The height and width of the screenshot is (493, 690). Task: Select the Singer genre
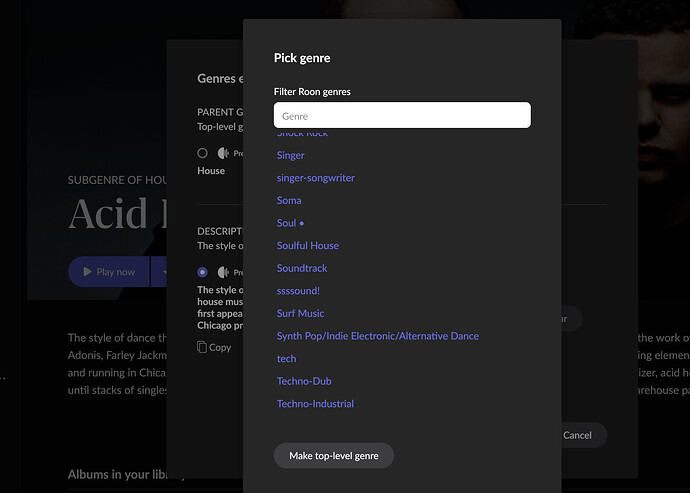click(290, 155)
